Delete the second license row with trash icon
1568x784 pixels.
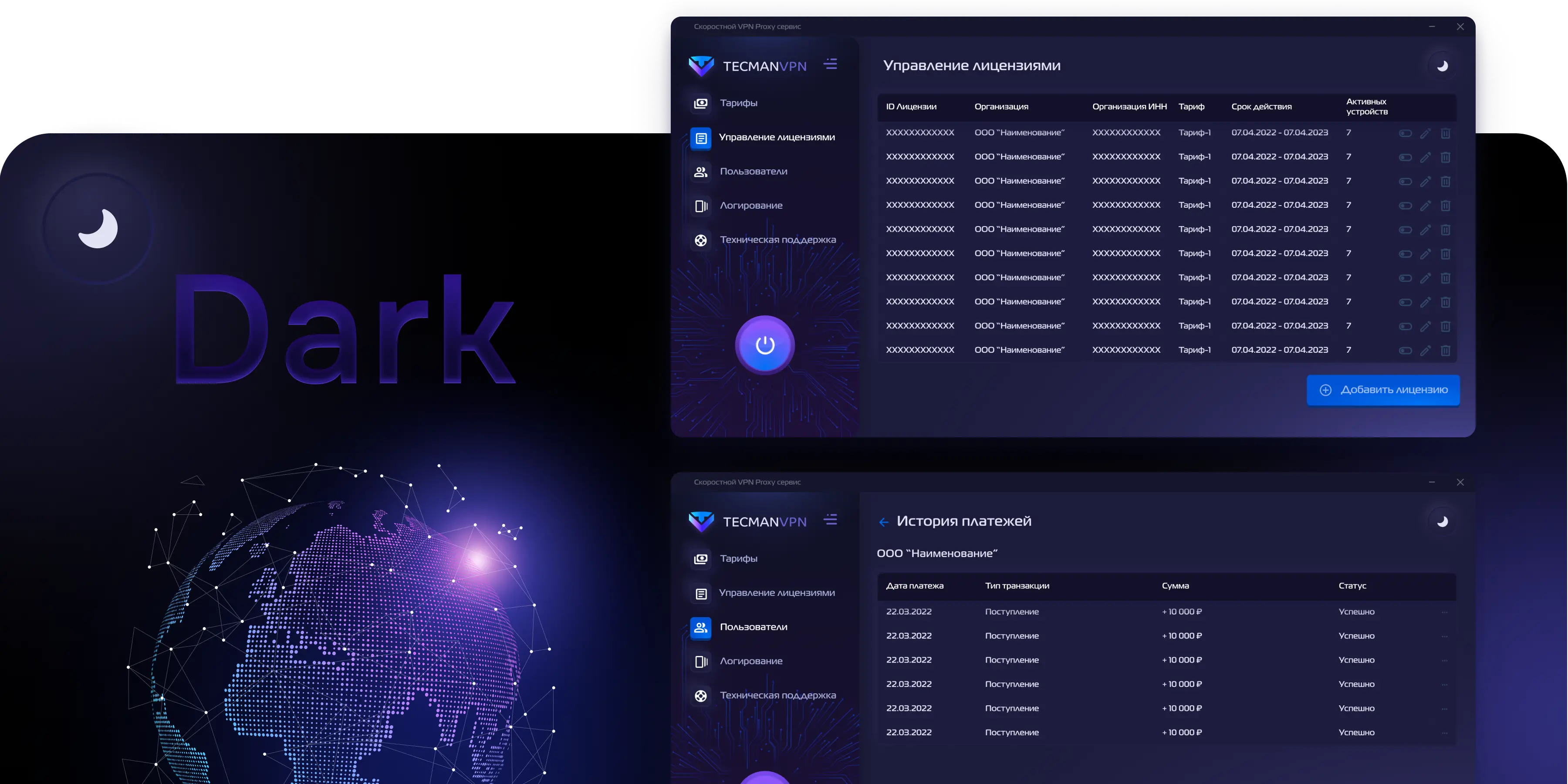[1445, 157]
